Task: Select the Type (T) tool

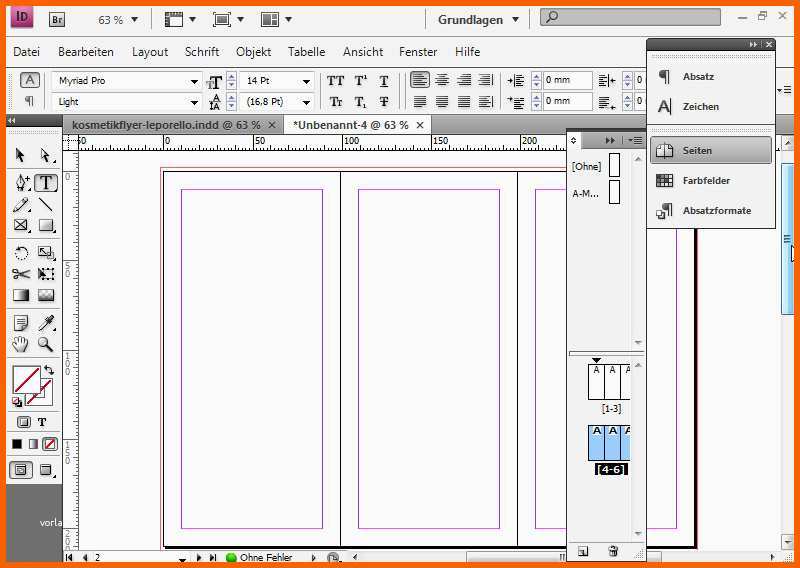Action: click(46, 182)
